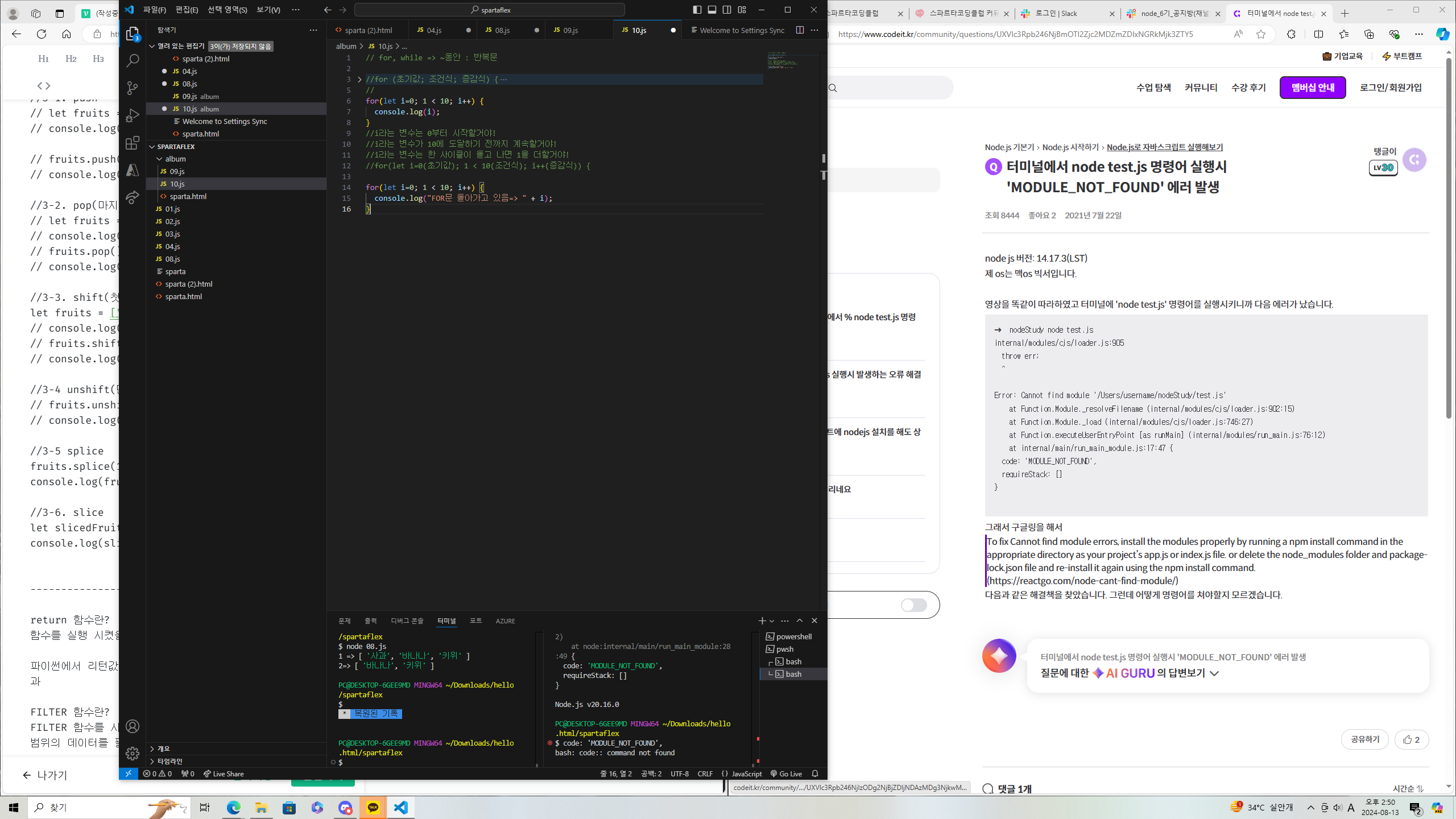Open KakaoTalk from the taskbar
The image size is (1456, 819).
point(373,808)
